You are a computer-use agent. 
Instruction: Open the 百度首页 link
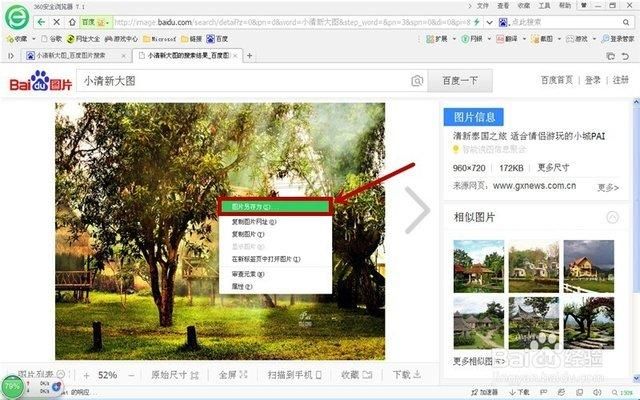556,80
